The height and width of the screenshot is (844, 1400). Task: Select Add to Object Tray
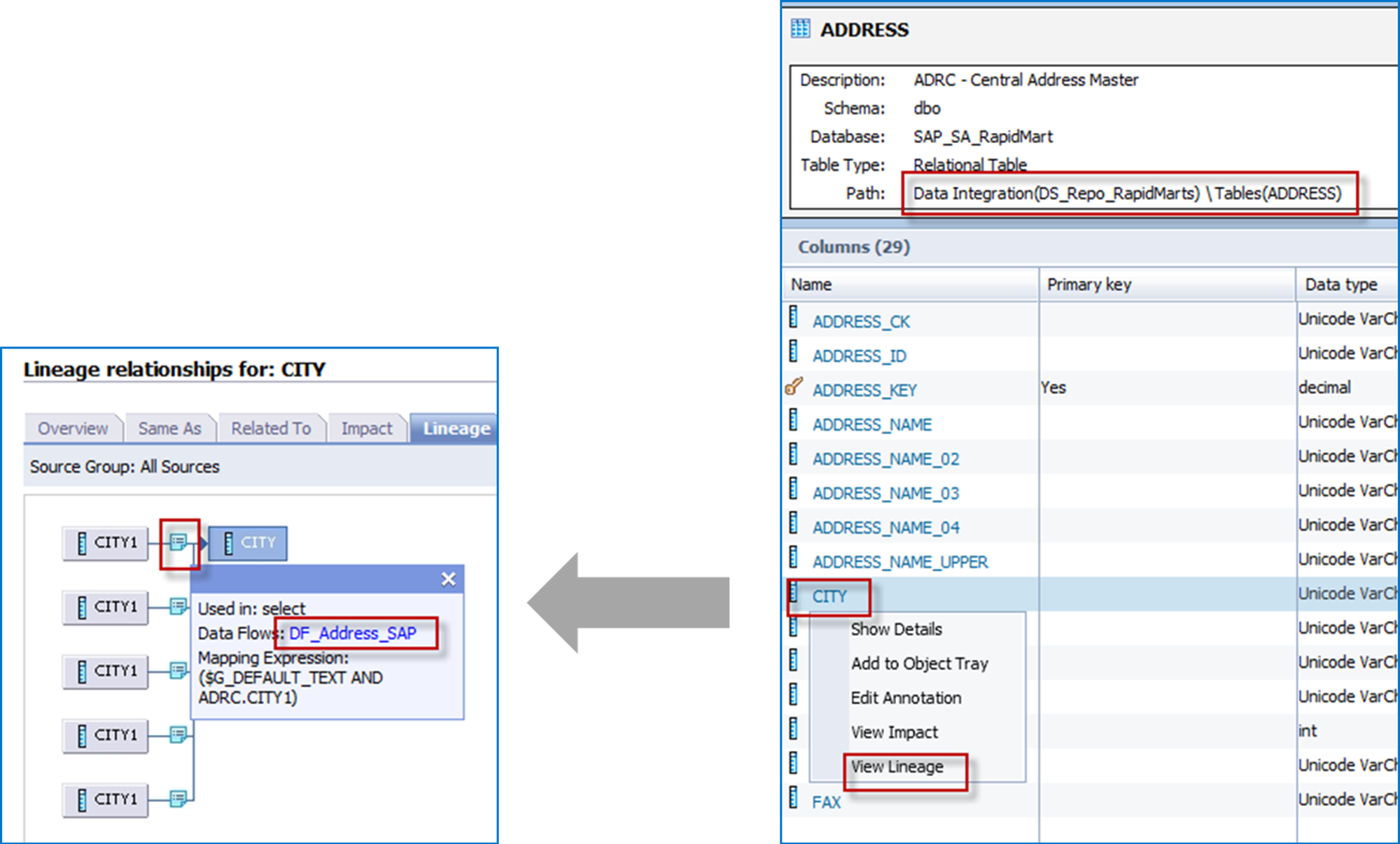[x=919, y=663]
